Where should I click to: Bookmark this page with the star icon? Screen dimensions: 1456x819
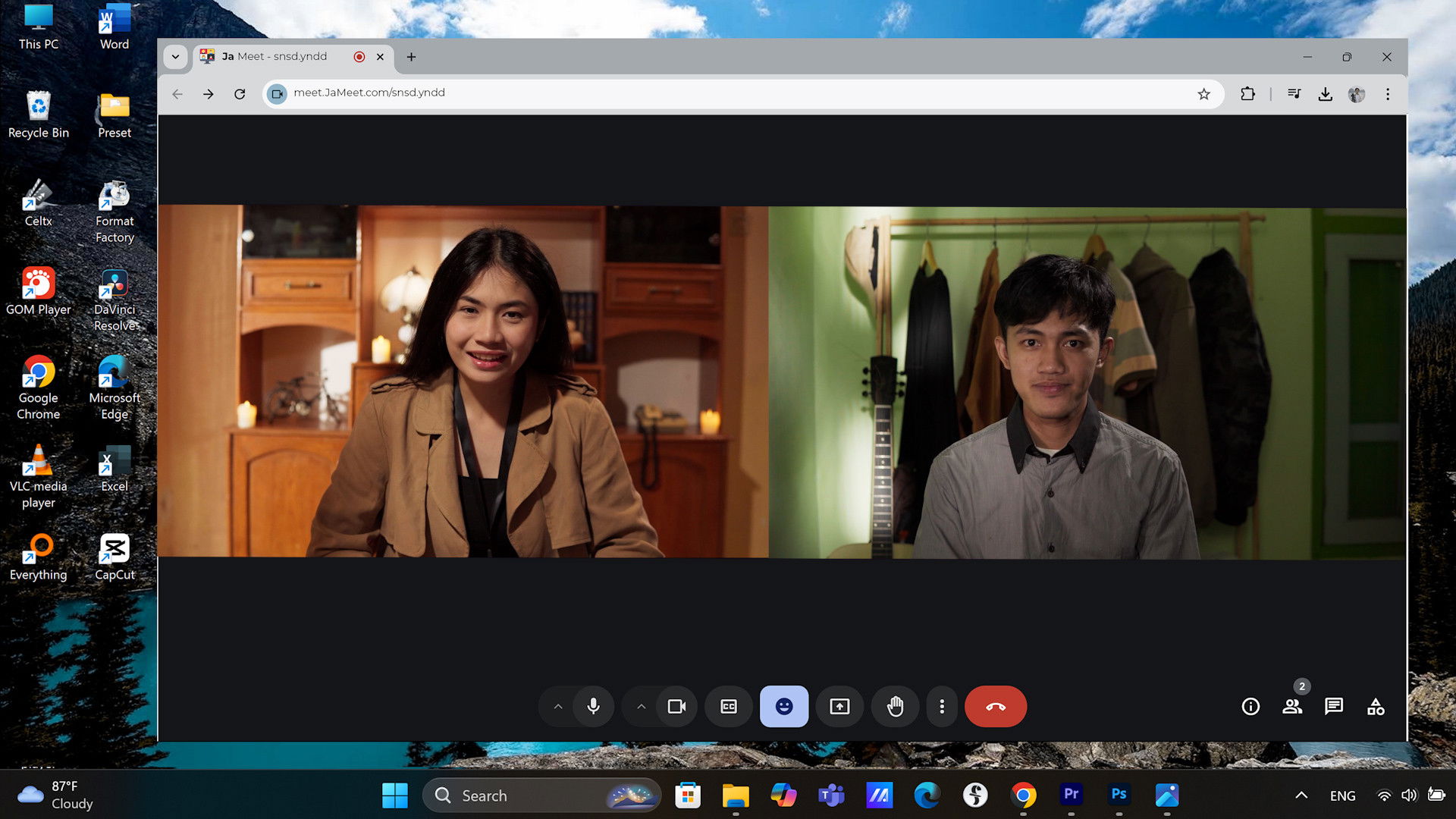(x=1203, y=94)
